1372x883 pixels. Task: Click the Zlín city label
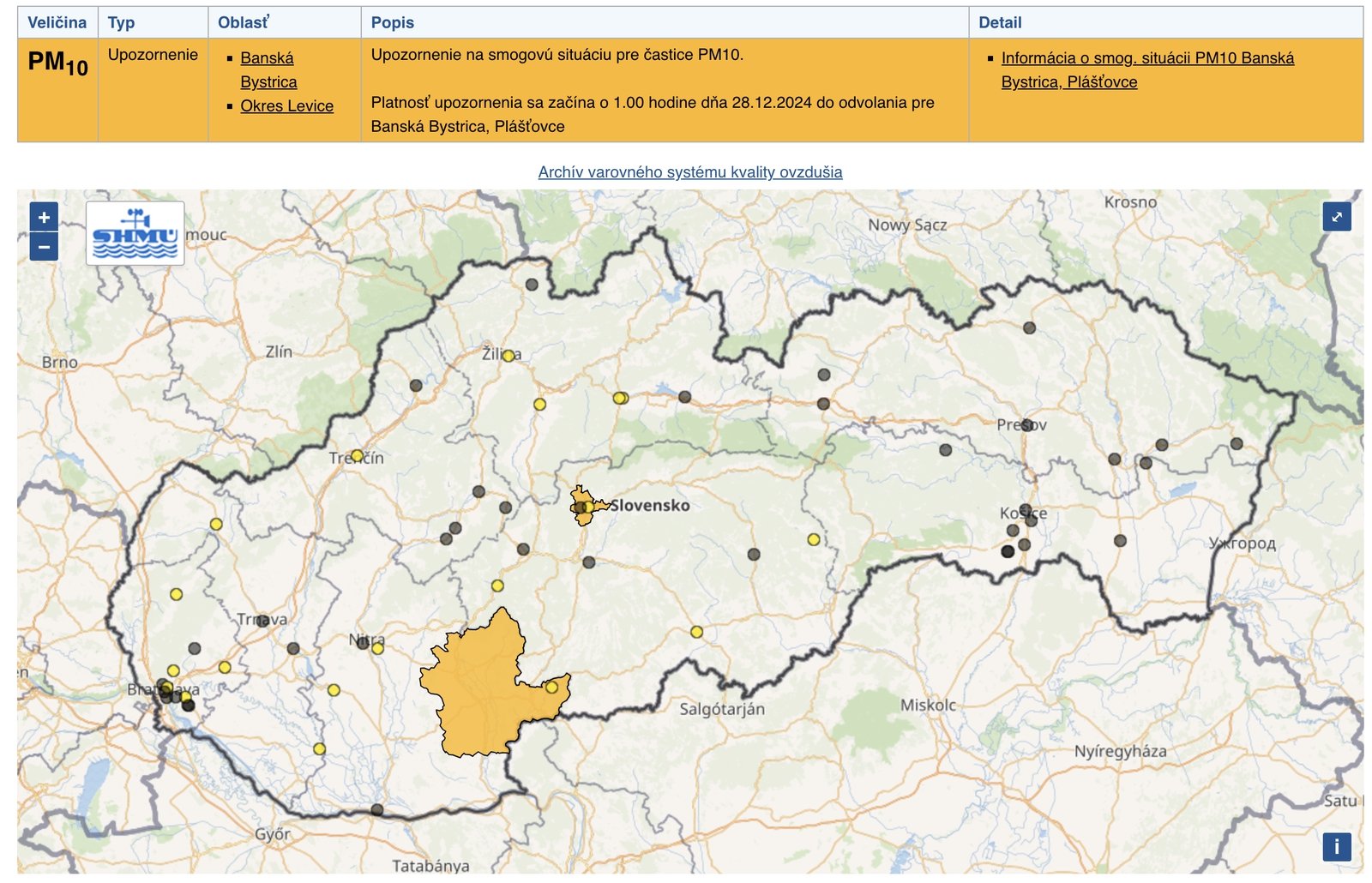(279, 351)
